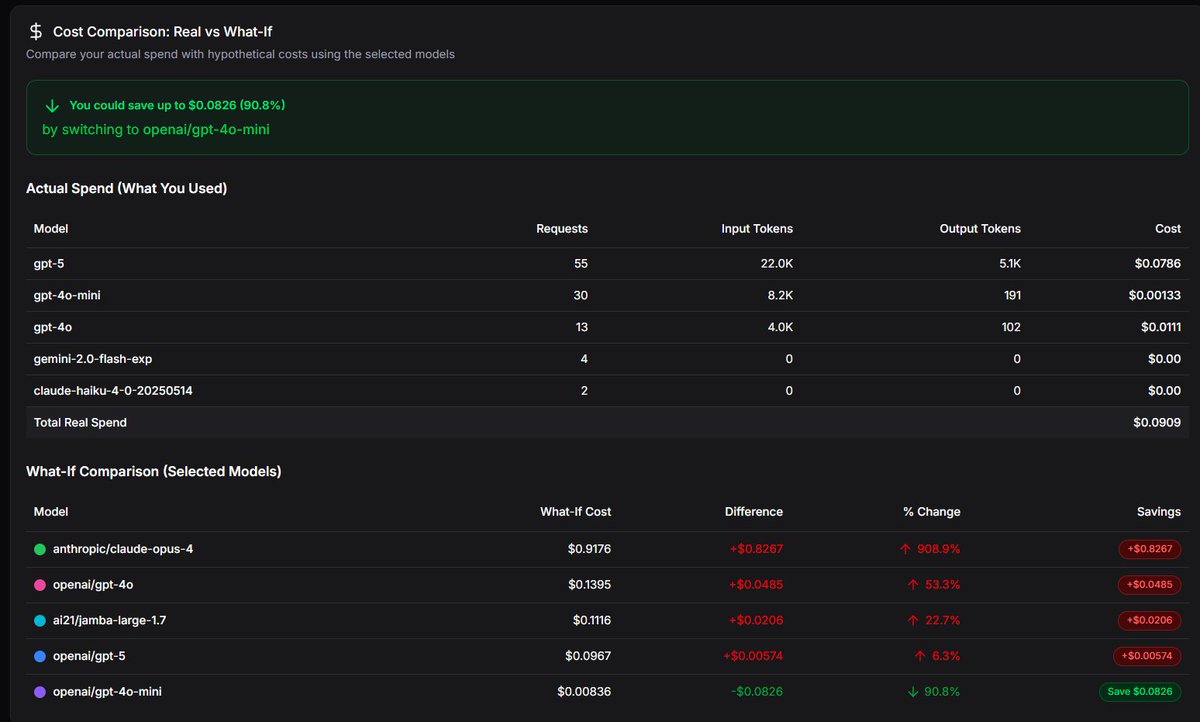Click the +$0.8267 savings badge

click(x=1150, y=549)
